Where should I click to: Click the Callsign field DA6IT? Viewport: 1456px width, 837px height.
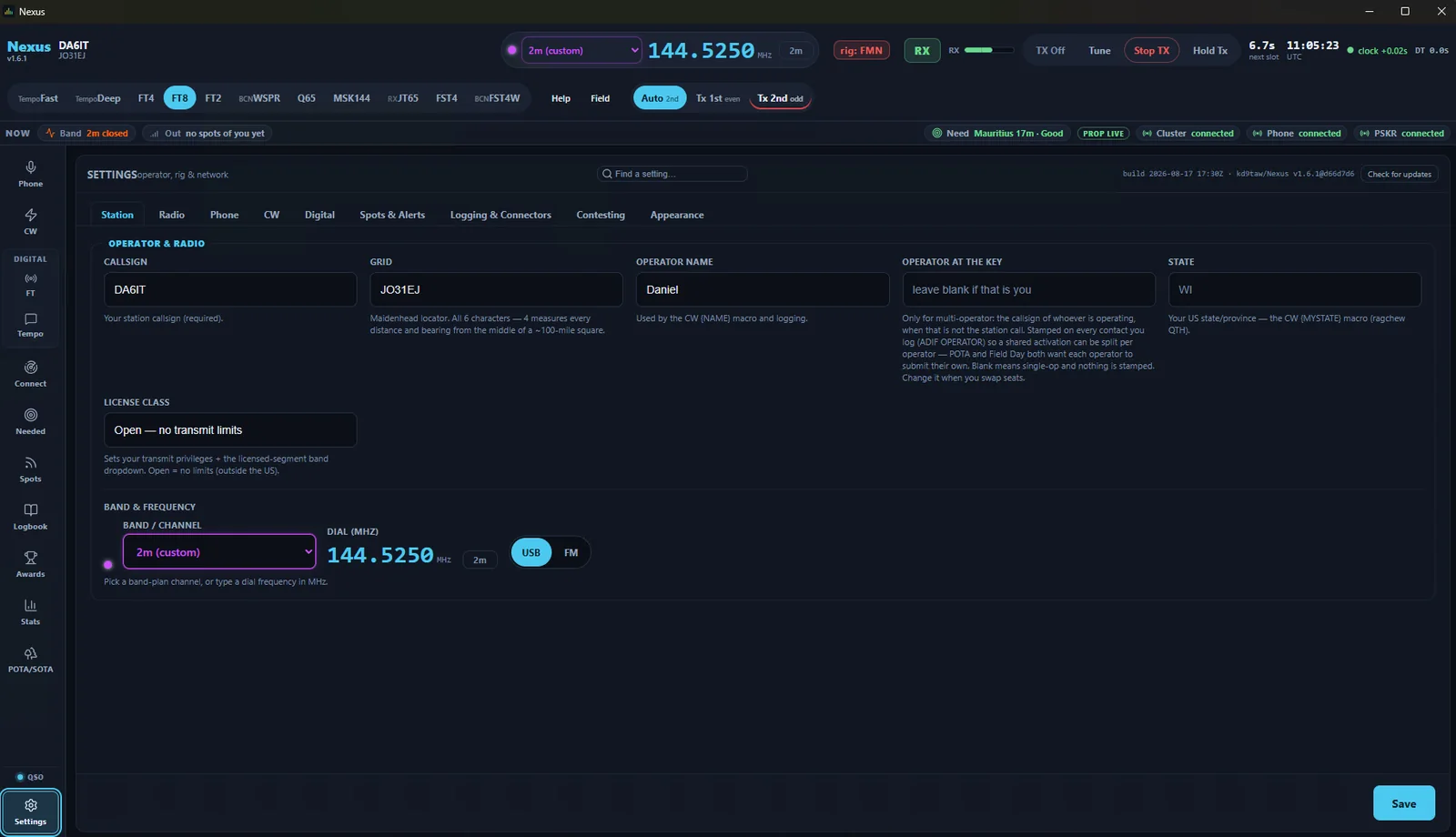tap(230, 289)
